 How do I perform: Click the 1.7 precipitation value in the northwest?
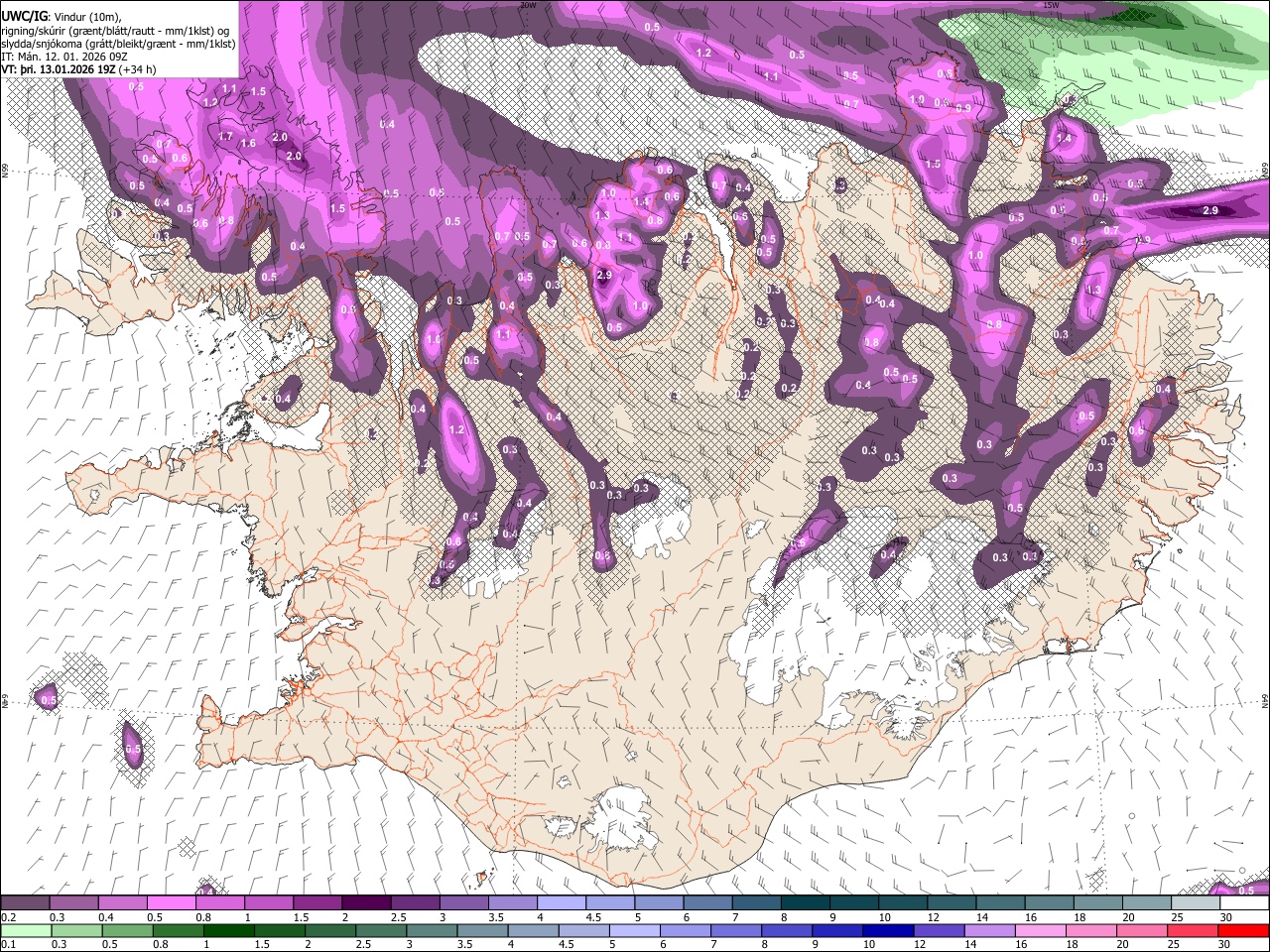pyautogui.click(x=225, y=137)
